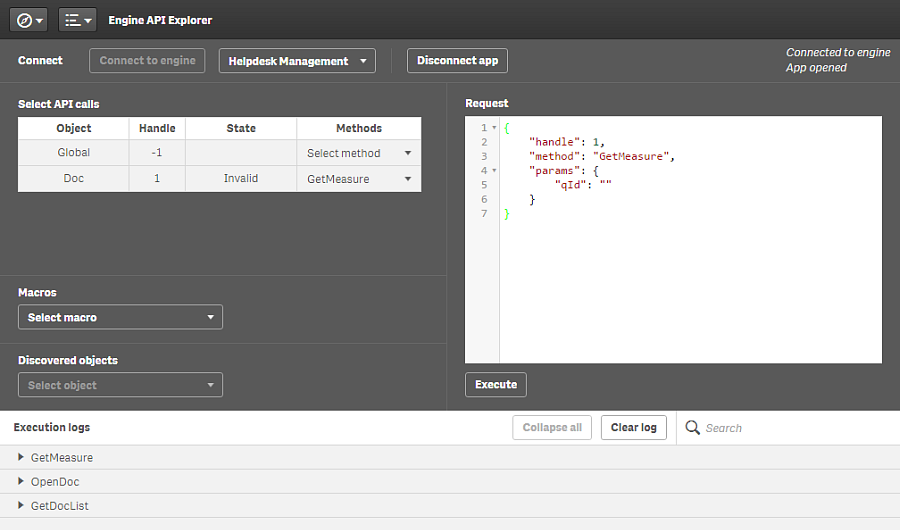This screenshot has width=900, height=530.
Task: Click inside the Request JSON editor
Action: click(x=690, y=280)
